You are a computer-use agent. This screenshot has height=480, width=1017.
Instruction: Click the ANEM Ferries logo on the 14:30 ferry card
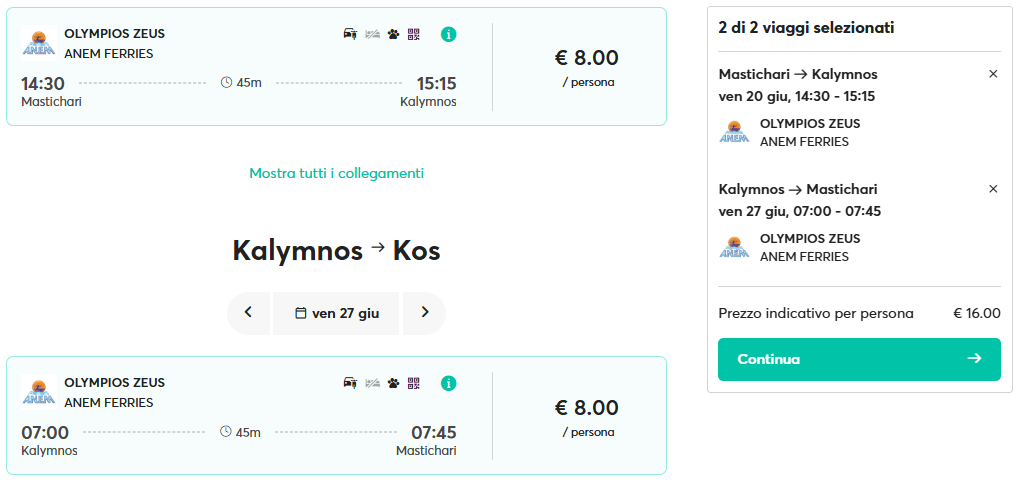[39, 43]
